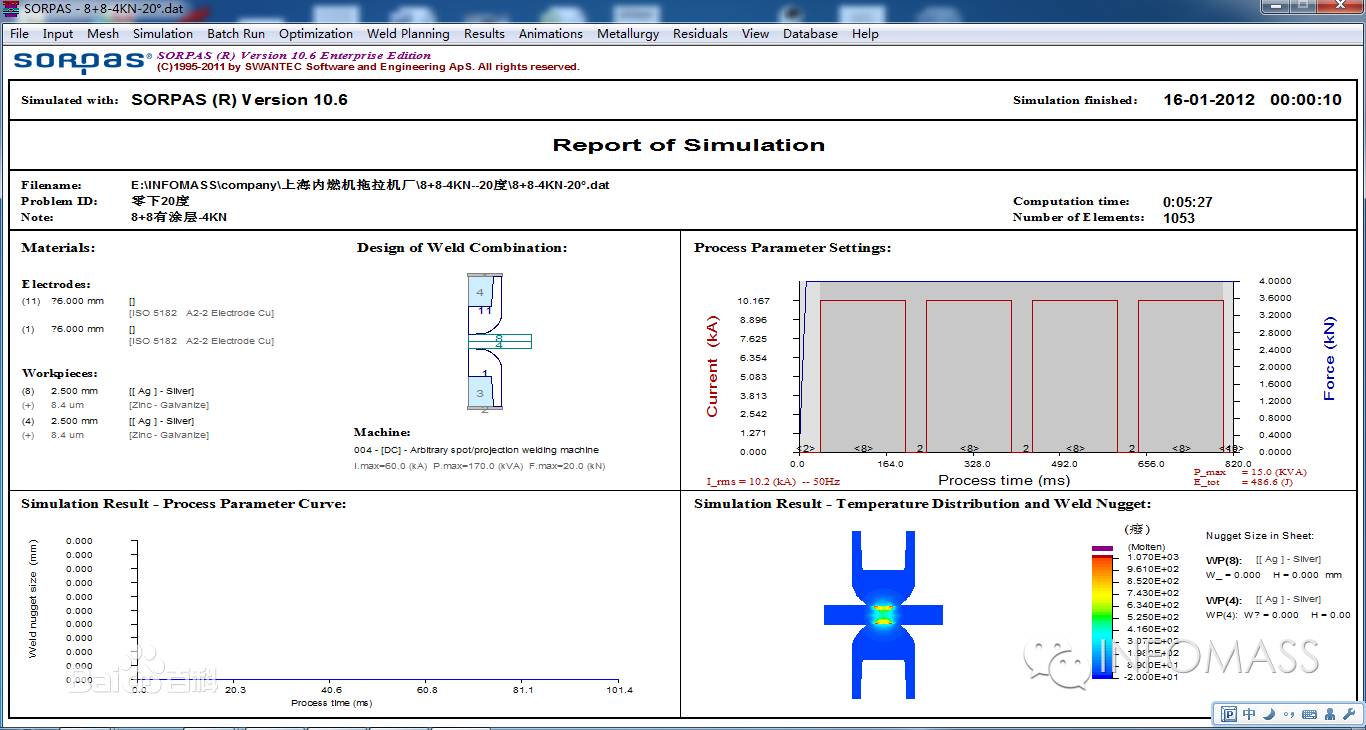Click the 'I_rms = 10.2 (kA) -- 50Hz' label

(773, 481)
